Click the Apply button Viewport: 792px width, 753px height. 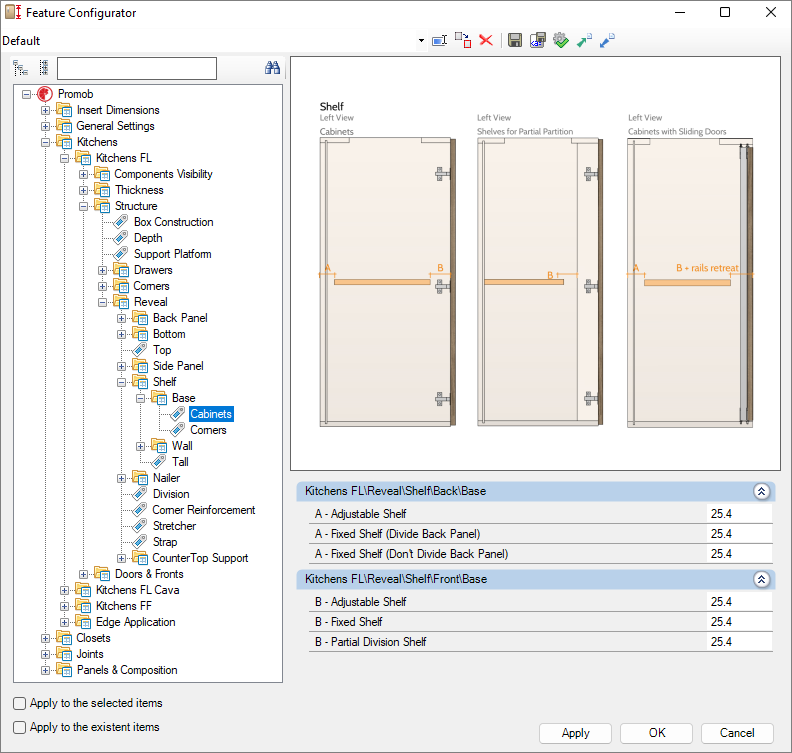pyautogui.click(x=575, y=733)
